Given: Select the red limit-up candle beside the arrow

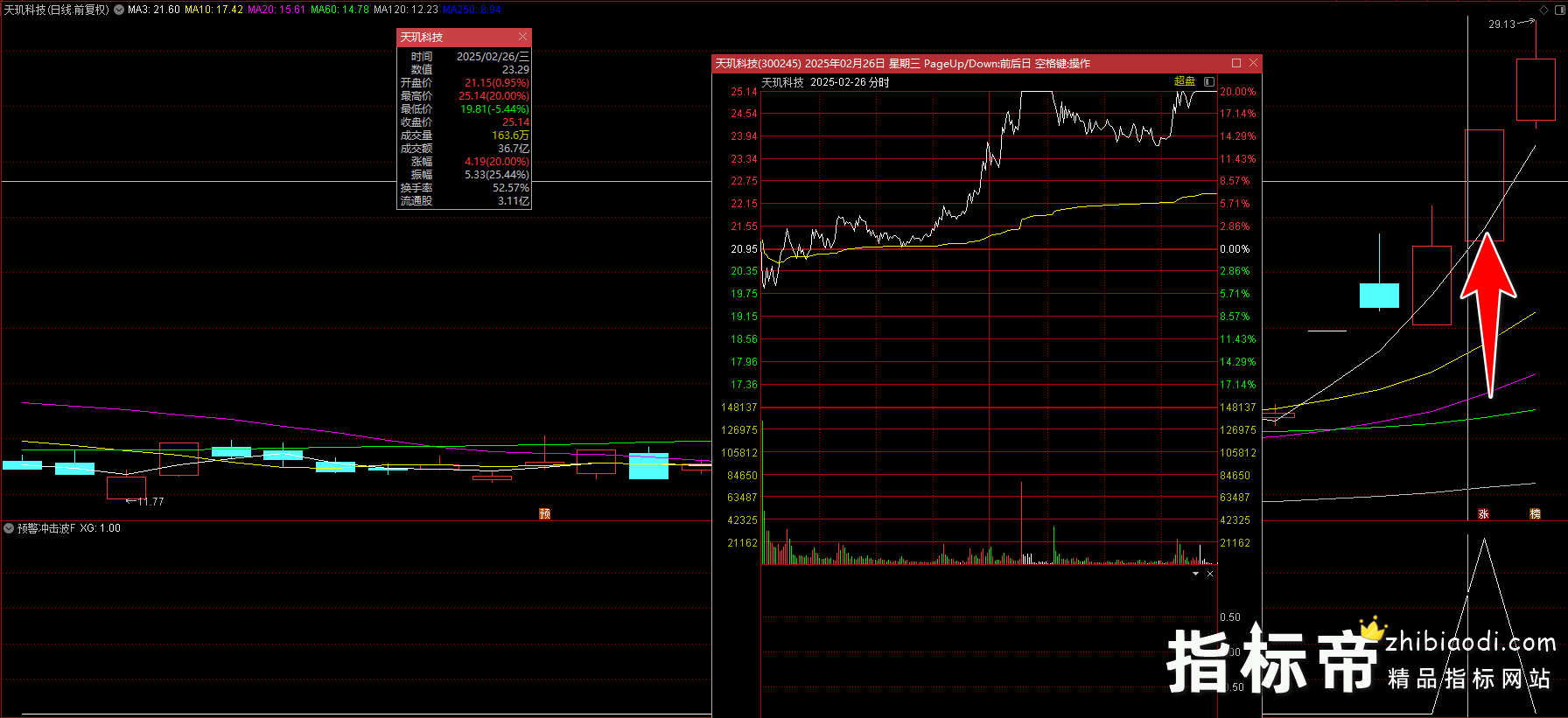Looking at the screenshot, I should click(x=1484, y=185).
